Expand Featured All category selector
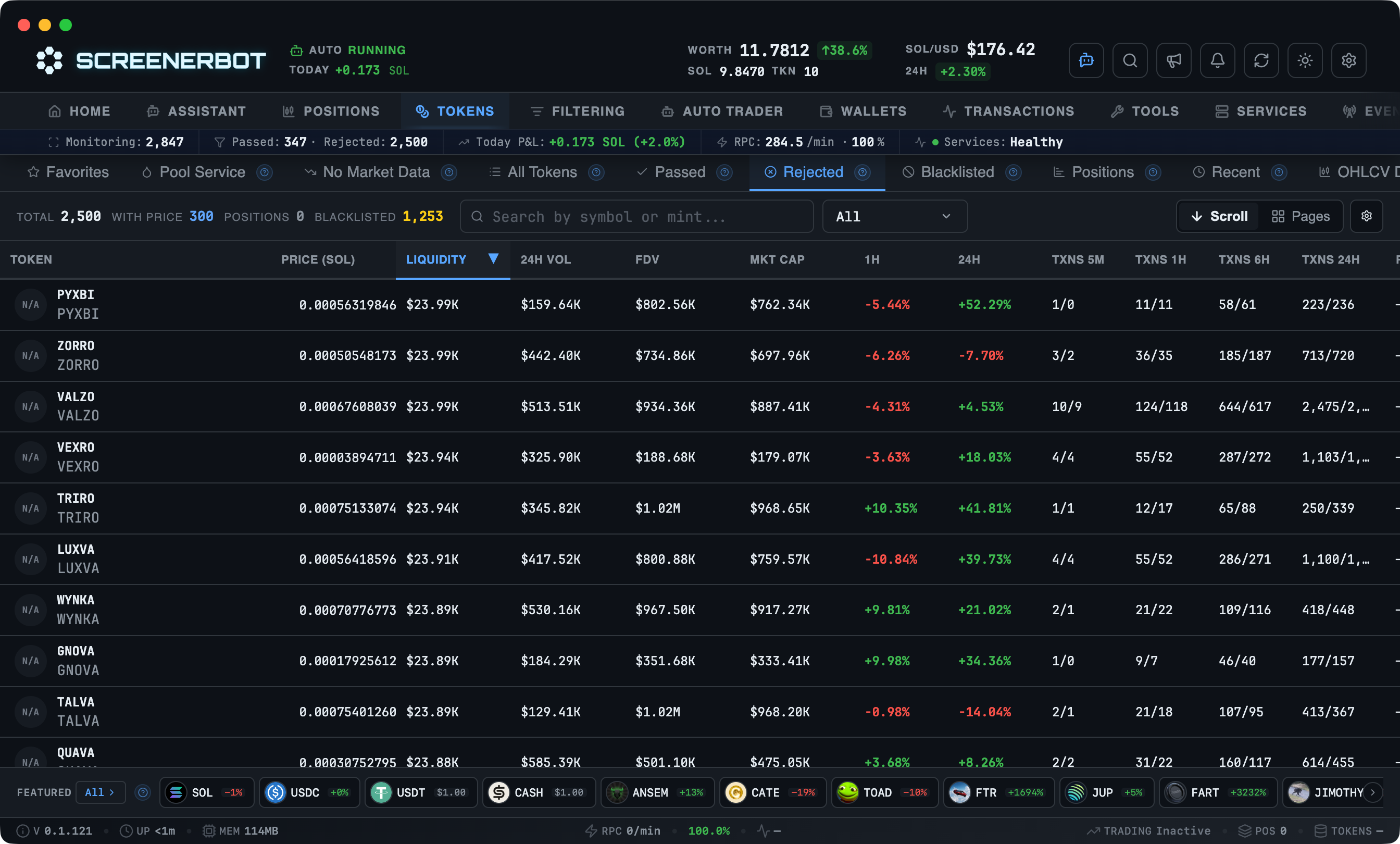This screenshot has width=1400, height=844. point(100,792)
